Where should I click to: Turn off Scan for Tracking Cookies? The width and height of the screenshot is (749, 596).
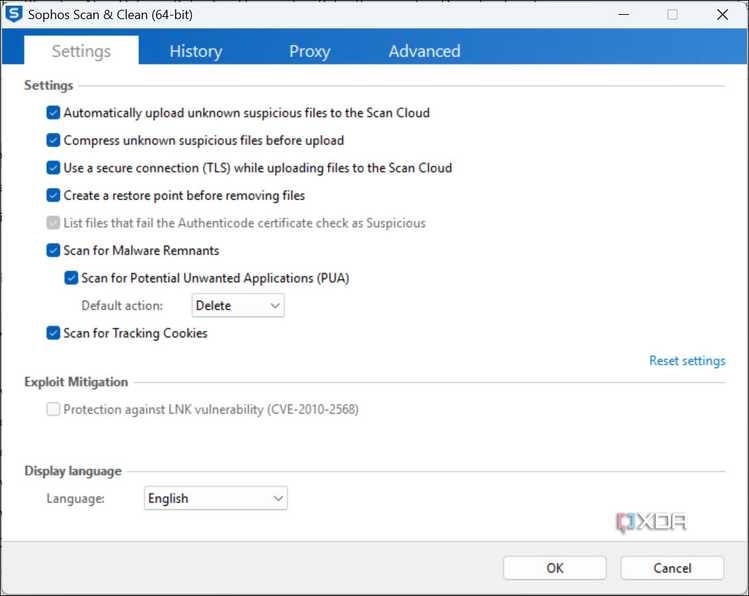[x=53, y=333]
